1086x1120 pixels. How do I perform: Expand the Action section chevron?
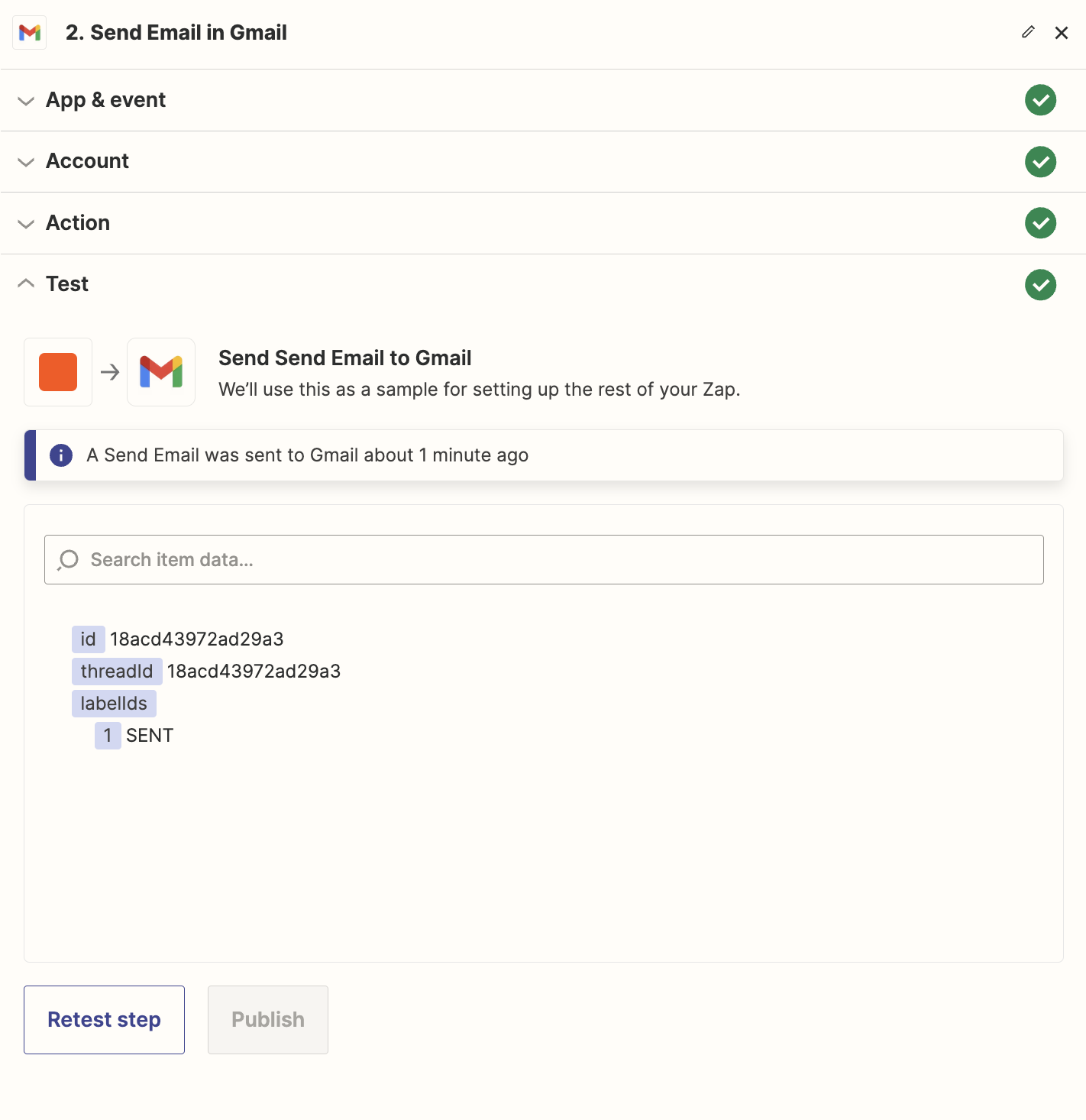26,224
